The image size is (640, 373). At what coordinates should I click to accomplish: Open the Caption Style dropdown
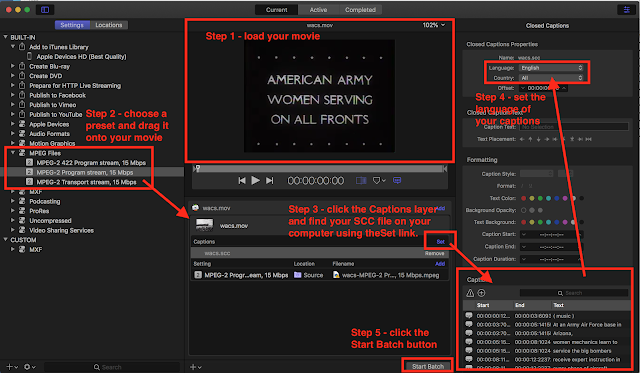tap(537, 174)
